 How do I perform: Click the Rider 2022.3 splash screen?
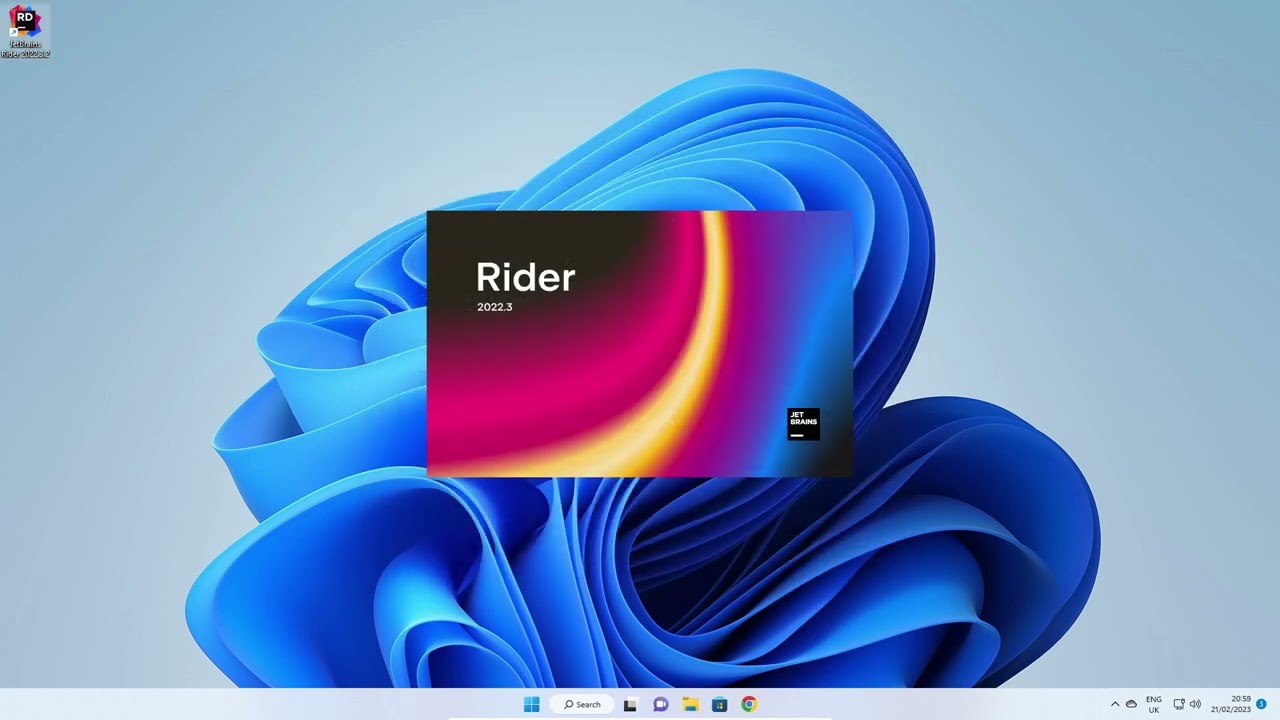[x=640, y=344]
